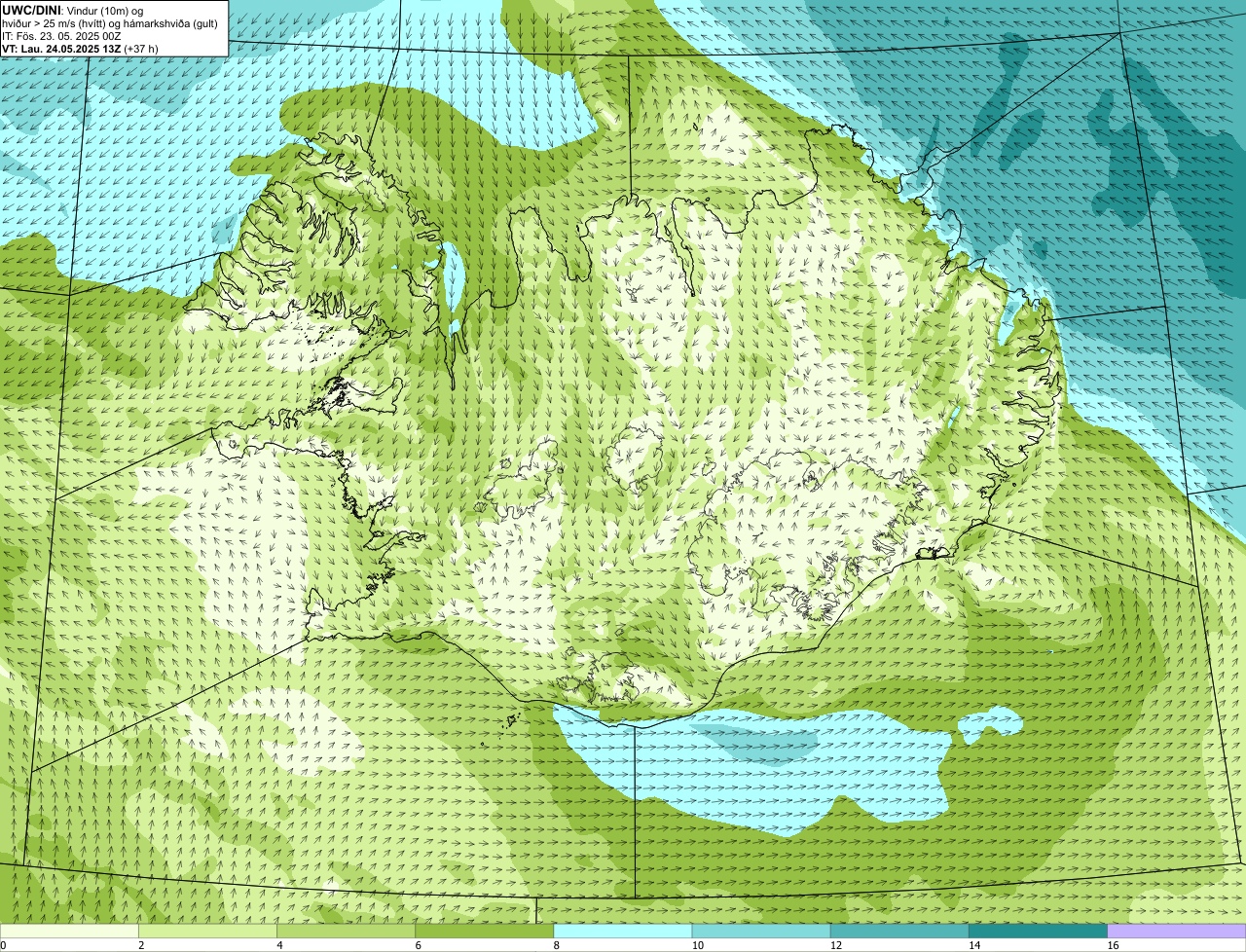This screenshot has width=1246, height=952.
Task: Click the olive green 6–8 m/s legend swatch
Action: pos(485,931)
